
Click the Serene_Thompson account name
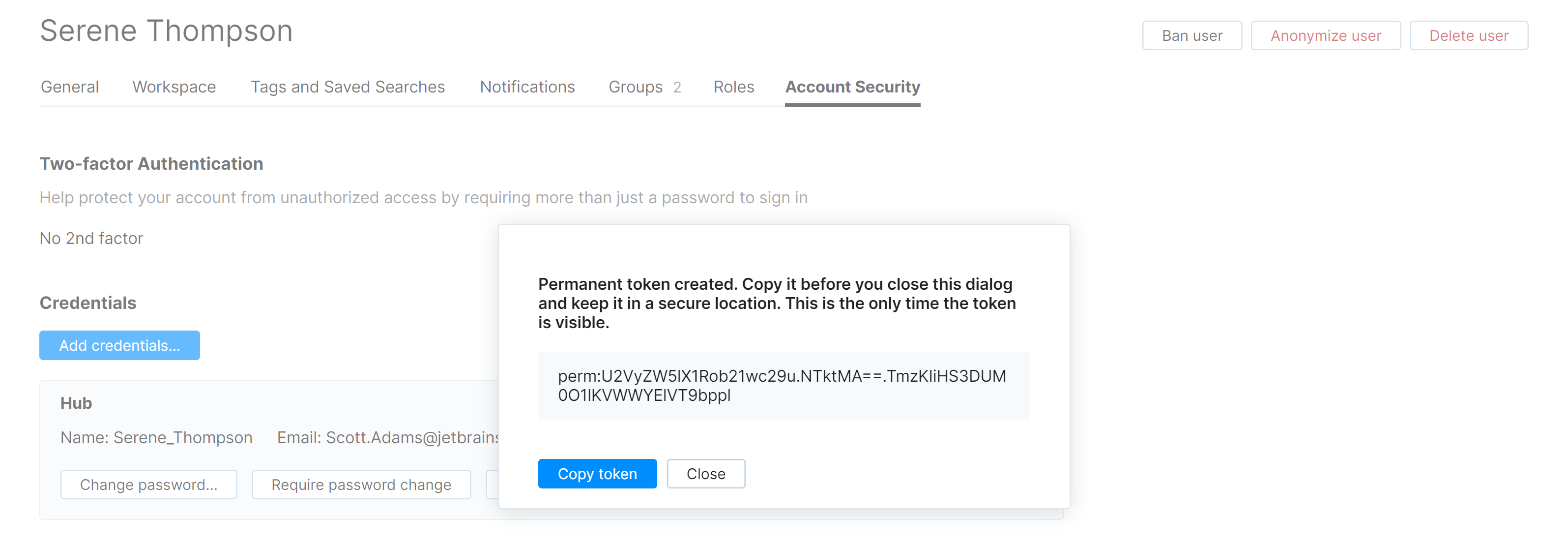click(183, 437)
